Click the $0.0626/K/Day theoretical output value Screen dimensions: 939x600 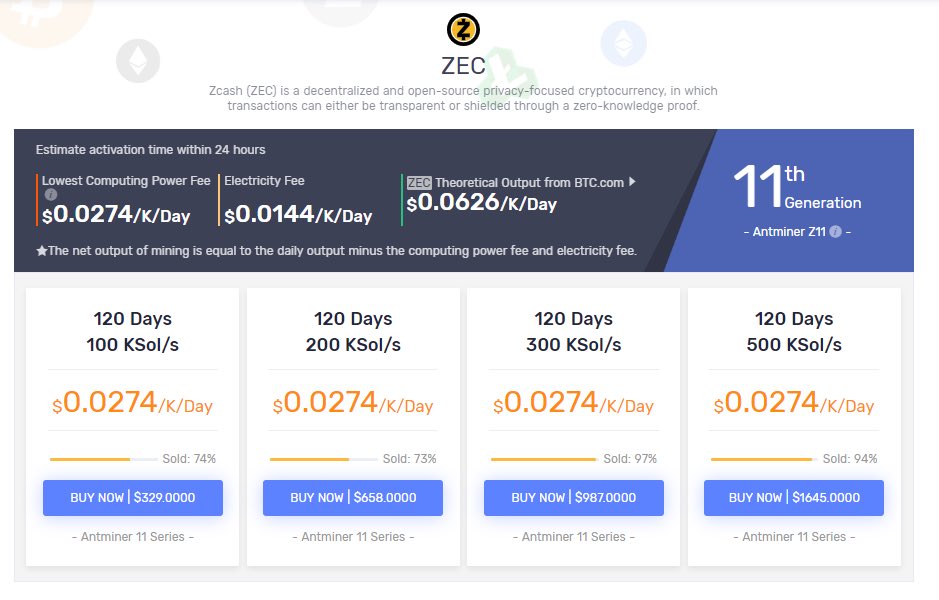481,202
